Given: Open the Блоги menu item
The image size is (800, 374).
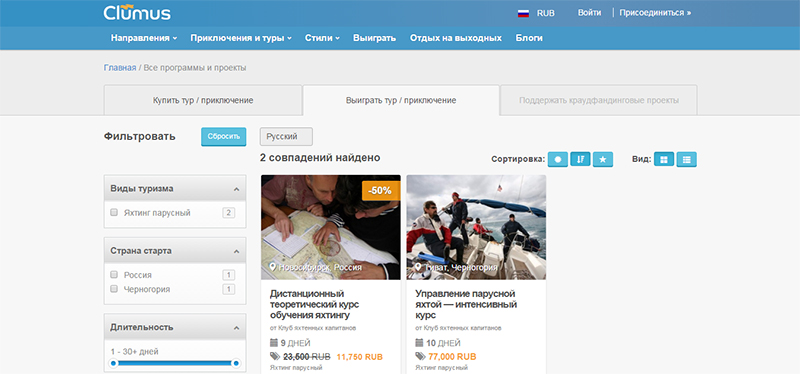Looking at the screenshot, I should pos(529,38).
